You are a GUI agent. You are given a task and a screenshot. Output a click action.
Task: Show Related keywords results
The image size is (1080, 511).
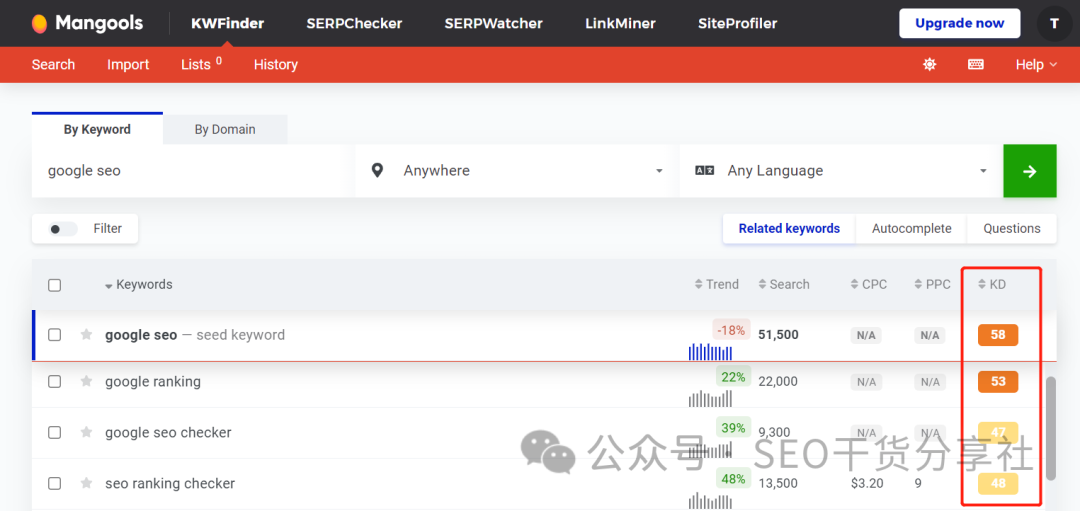click(789, 229)
